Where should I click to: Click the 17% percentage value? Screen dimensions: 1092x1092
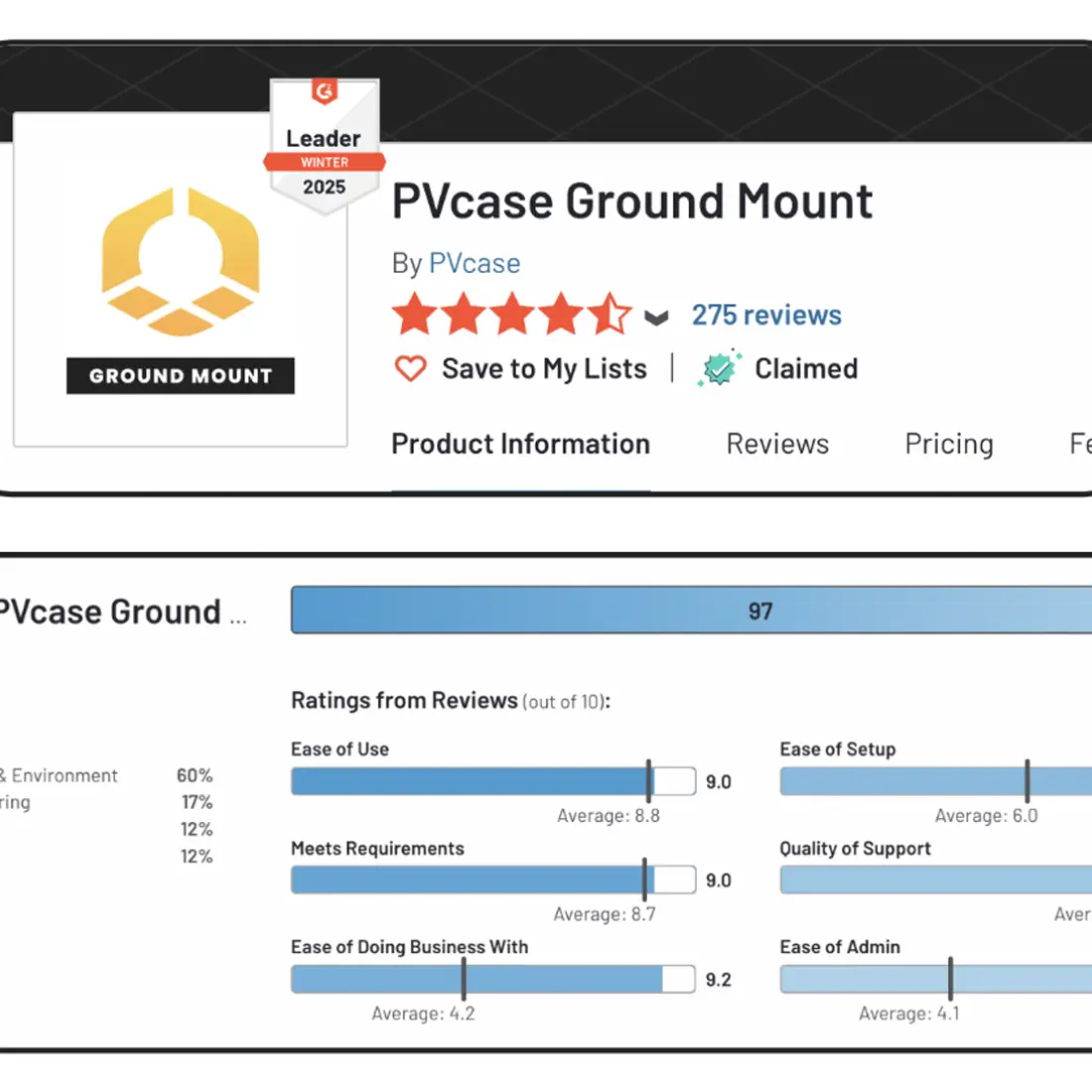coord(198,802)
